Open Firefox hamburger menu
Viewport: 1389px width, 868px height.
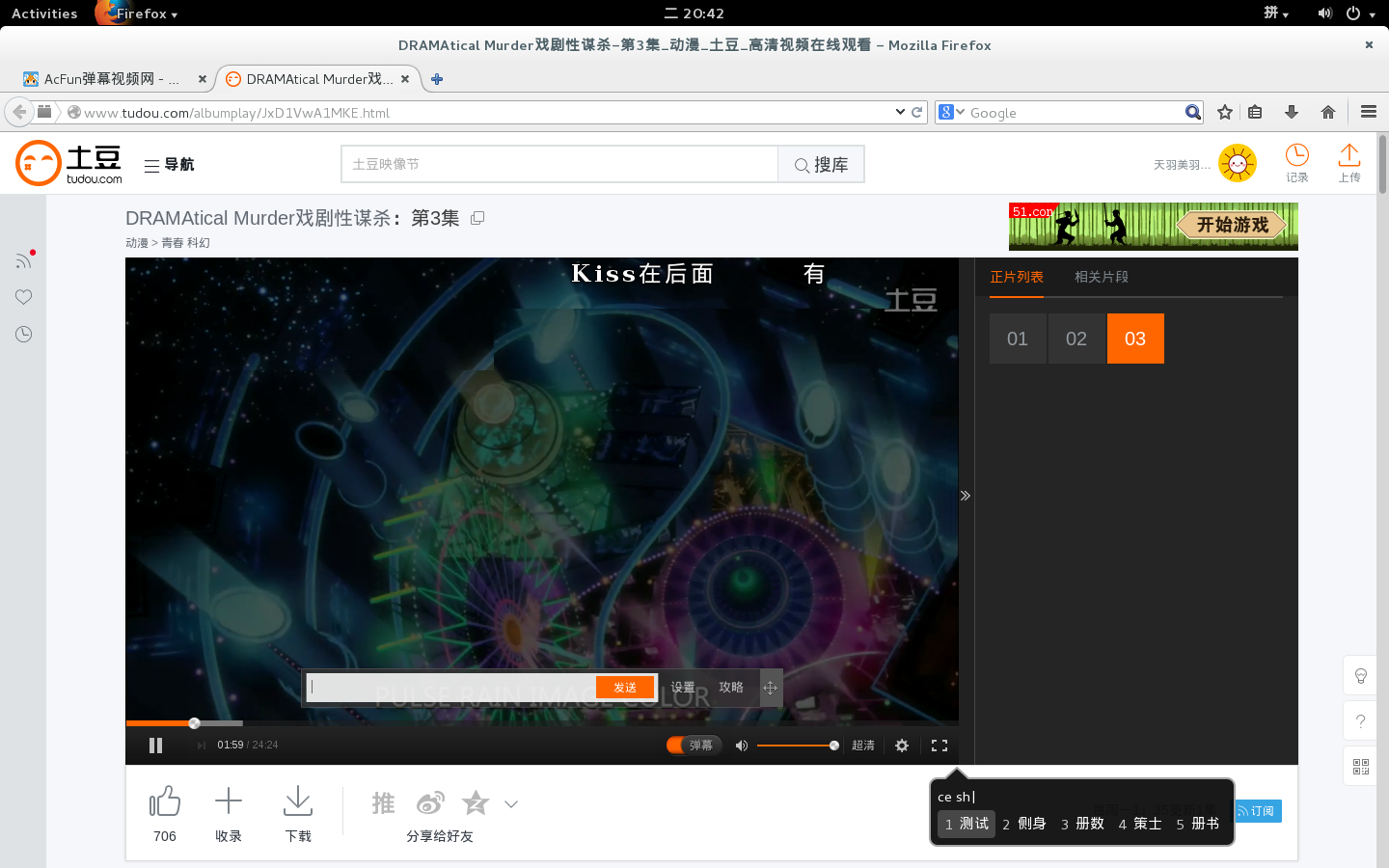[1369, 112]
